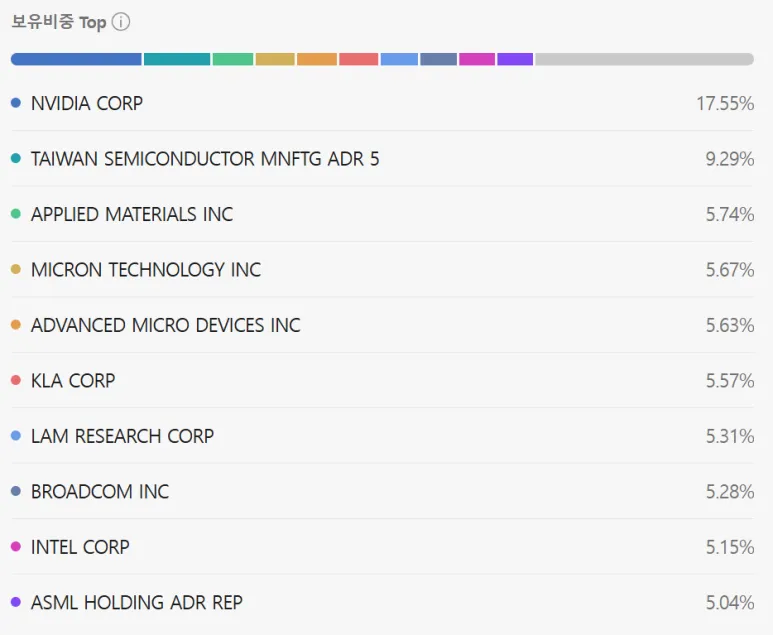This screenshot has width=773, height=635.
Task: Click the light blue dot beside LAM RESEARCH
Action: click(16, 435)
